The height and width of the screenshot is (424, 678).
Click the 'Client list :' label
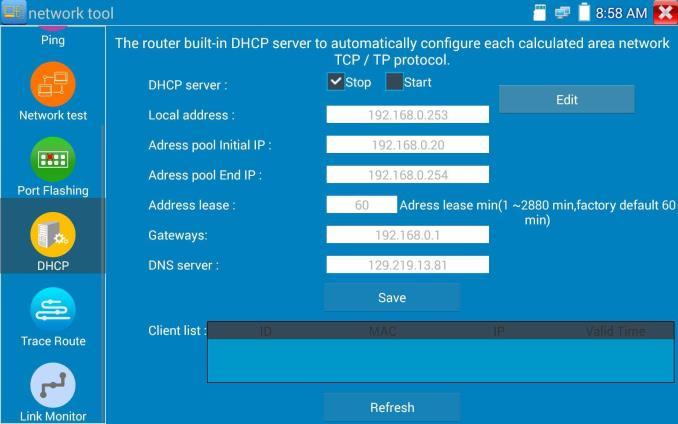click(177, 331)
